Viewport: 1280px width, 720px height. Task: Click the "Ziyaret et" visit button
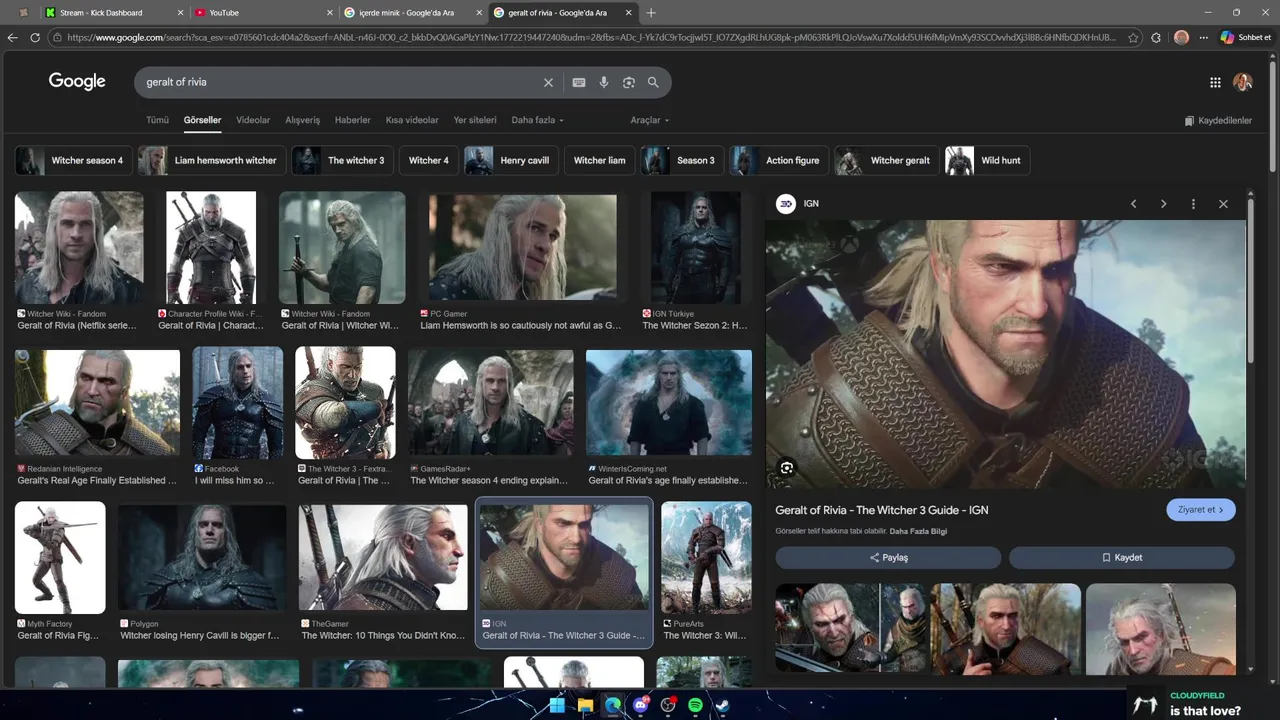[x=1201, y=510]
